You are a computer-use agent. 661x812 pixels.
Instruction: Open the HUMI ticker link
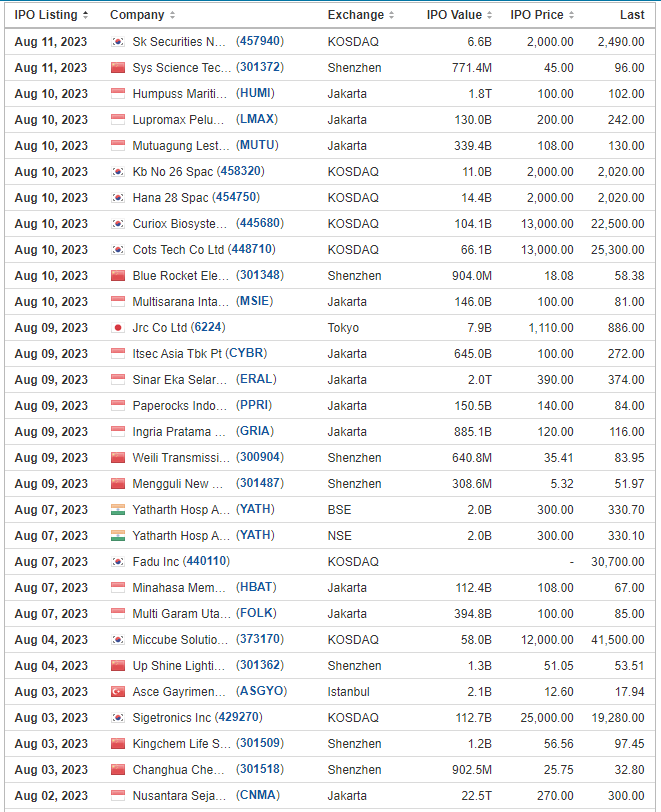pyautogui.click(x=255, y=93)
